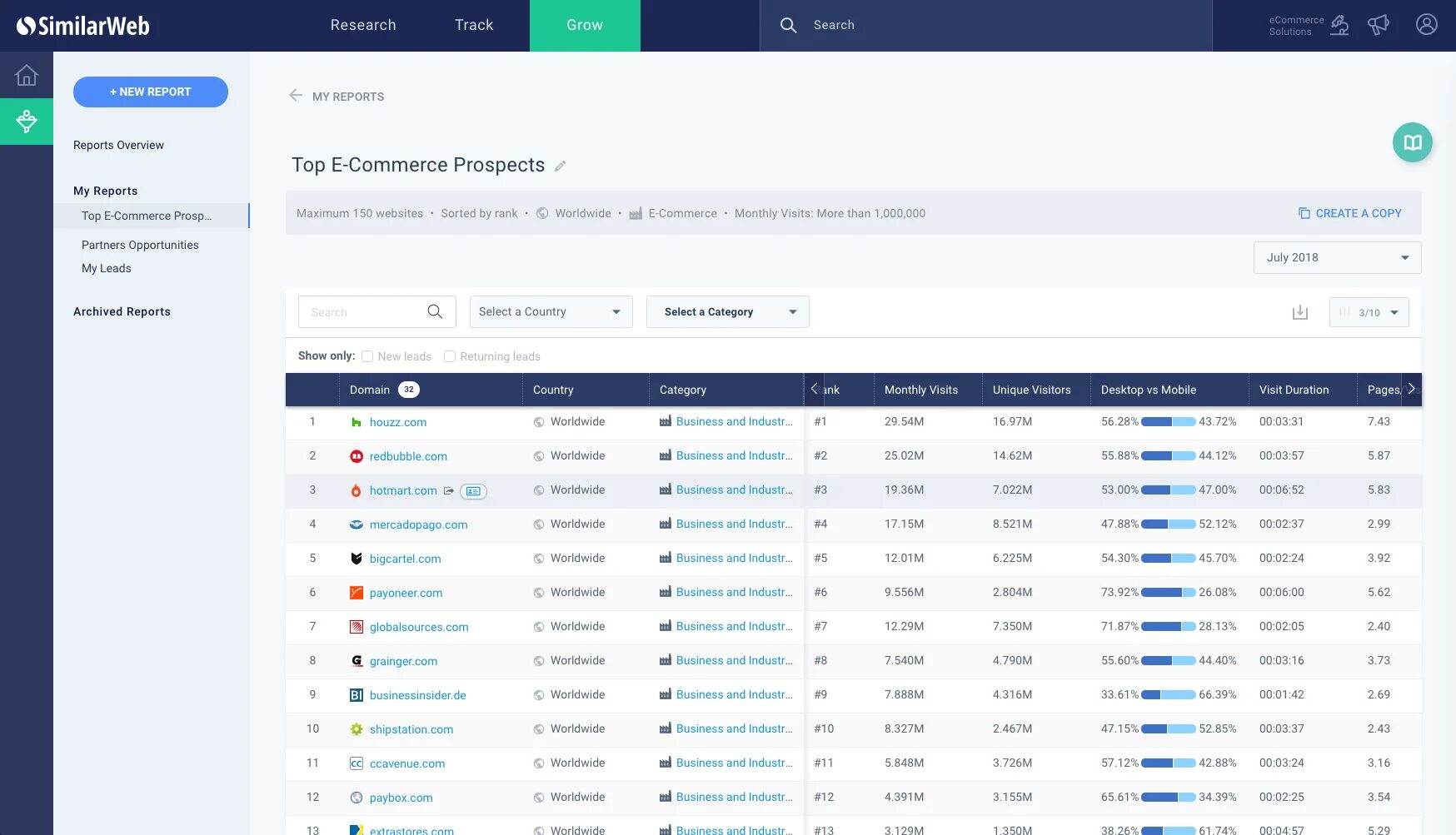The height and width of the screenshot is (835, 1456).
Task: Click the houzz.com favicon
Action: coord(357,422)
